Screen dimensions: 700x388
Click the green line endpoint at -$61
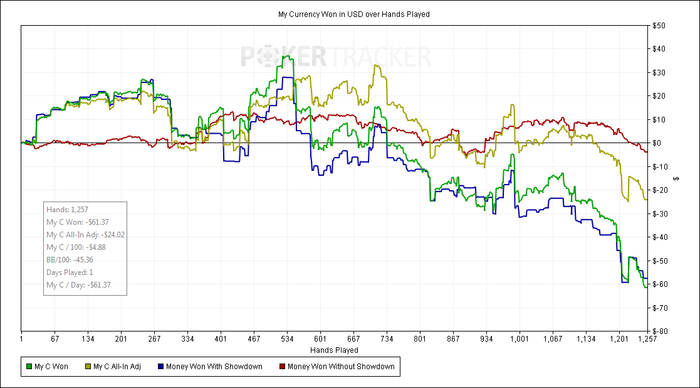[x=646, y=287]
